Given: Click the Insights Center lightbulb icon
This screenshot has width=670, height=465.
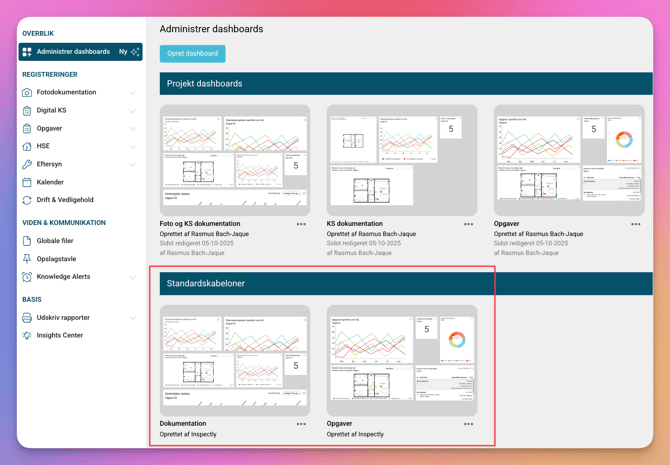Looking at the screenshot, I should coord(27,336).
